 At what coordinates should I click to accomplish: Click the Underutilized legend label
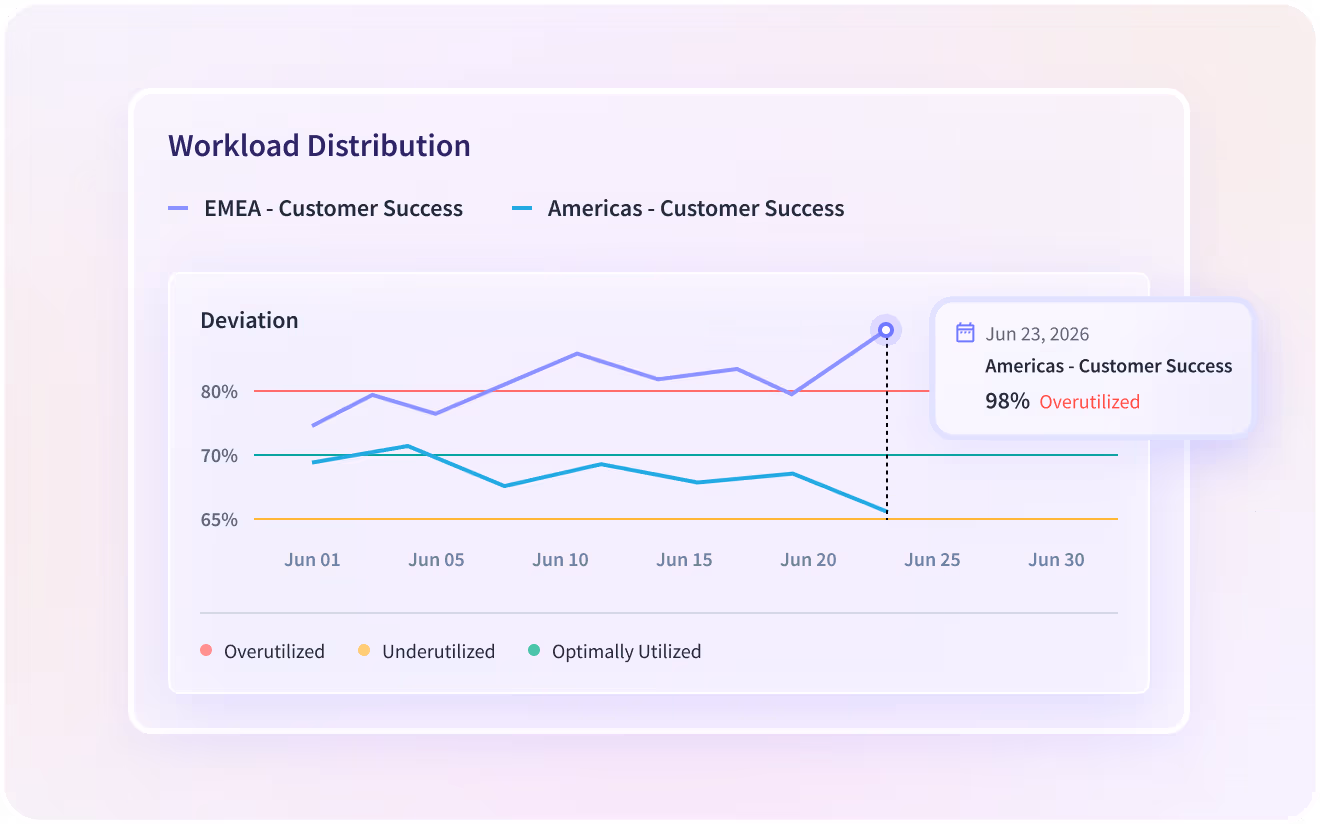[438, 651]
